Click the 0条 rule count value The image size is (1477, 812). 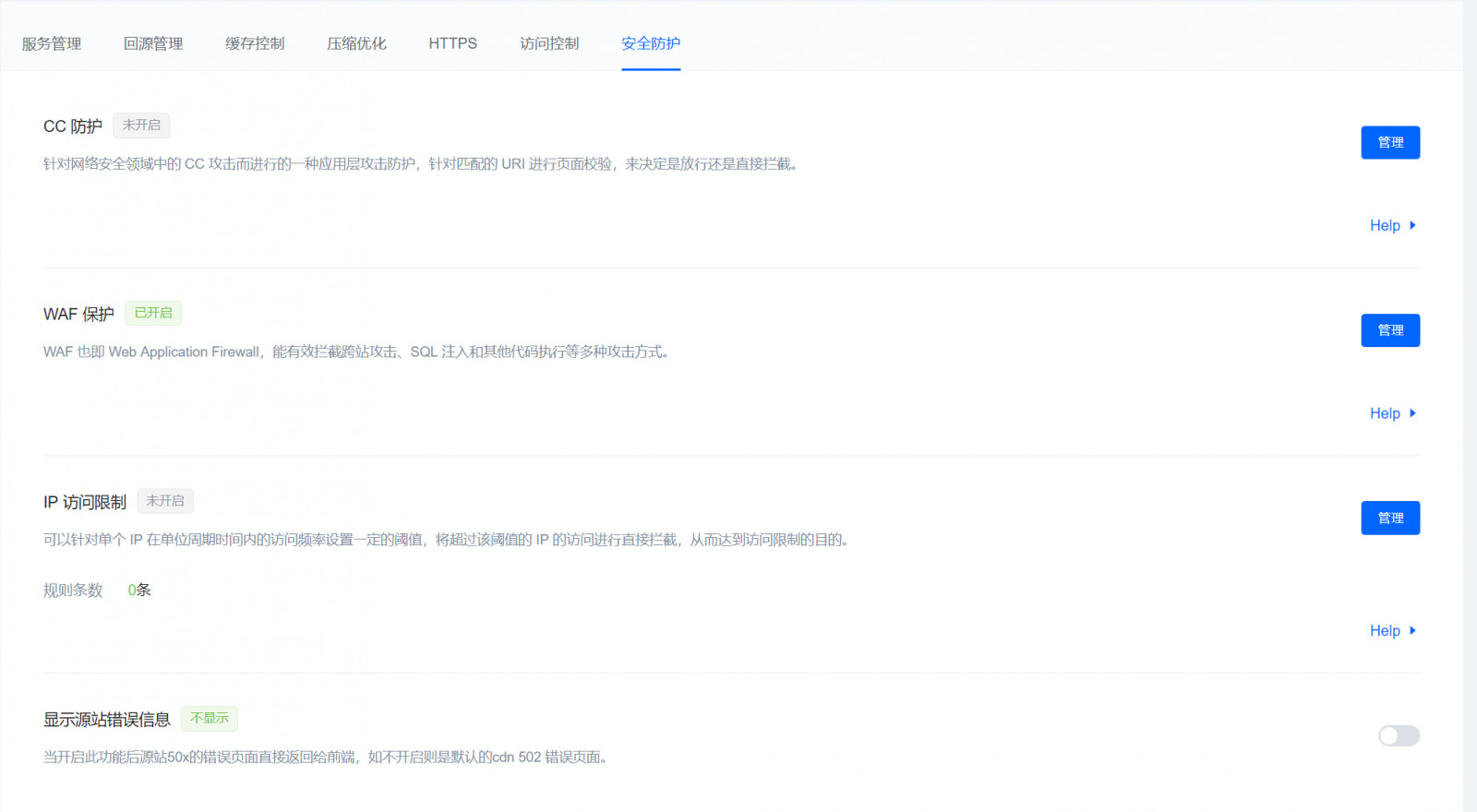click(x=139, y=590)
